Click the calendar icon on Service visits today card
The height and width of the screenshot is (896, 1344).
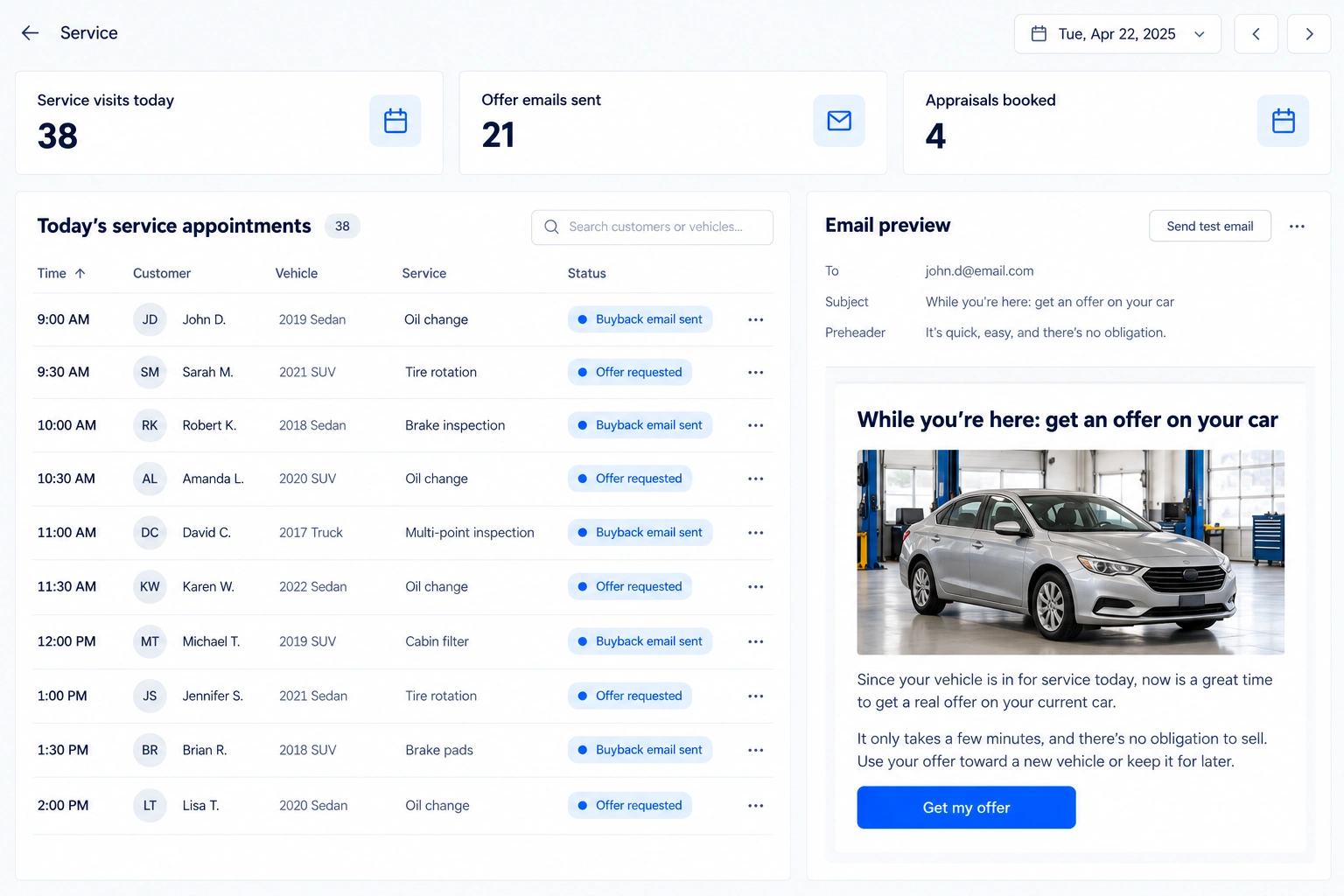coord(395,121)
